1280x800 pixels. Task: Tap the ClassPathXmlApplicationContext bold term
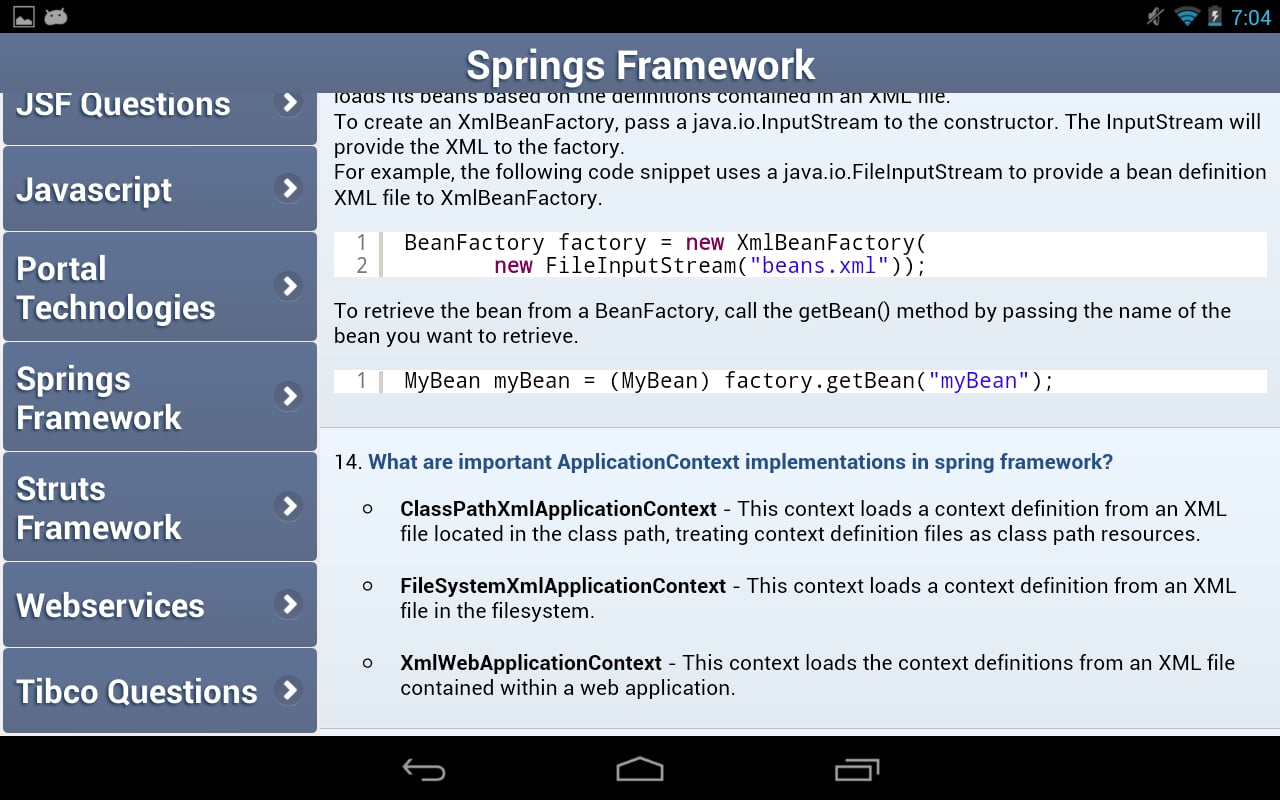[x=558, y=509]
